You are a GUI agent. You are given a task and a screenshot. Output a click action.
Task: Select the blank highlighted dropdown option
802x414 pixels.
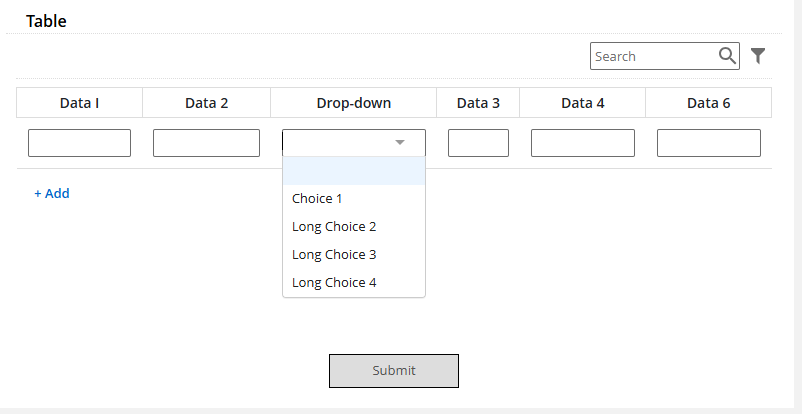tap(354, 171)
